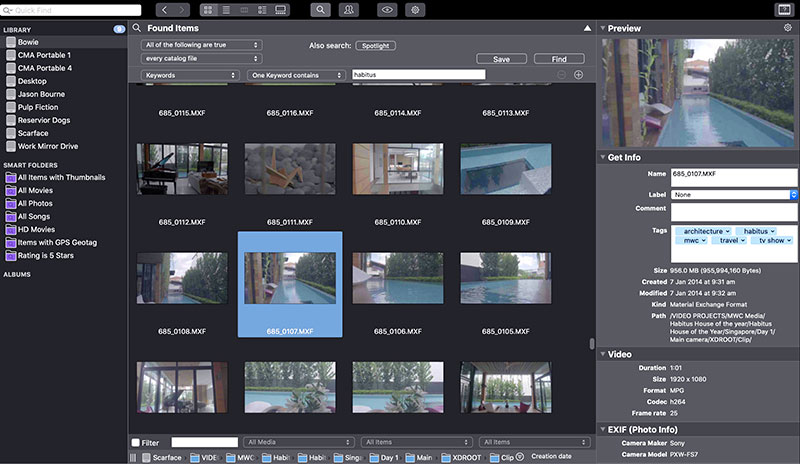Open the sort order circle icon

[519, 456]
